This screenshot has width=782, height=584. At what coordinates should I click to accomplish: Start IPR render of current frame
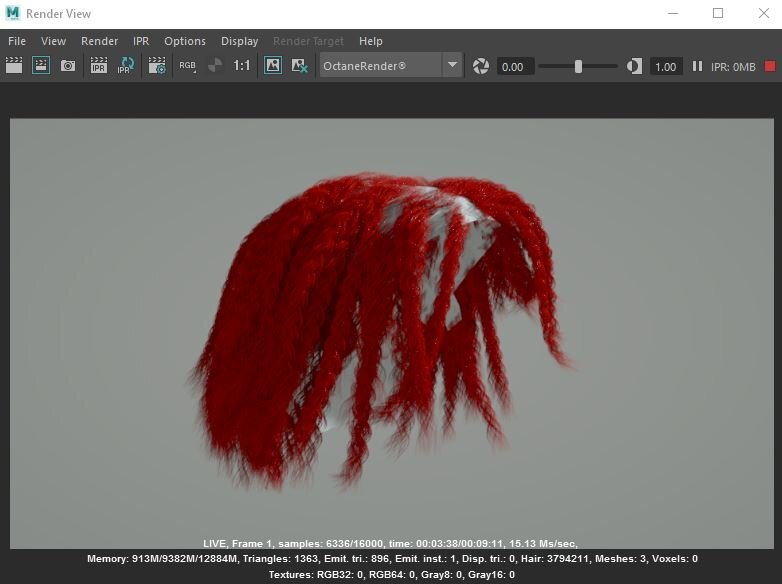[x=99, y=66]
